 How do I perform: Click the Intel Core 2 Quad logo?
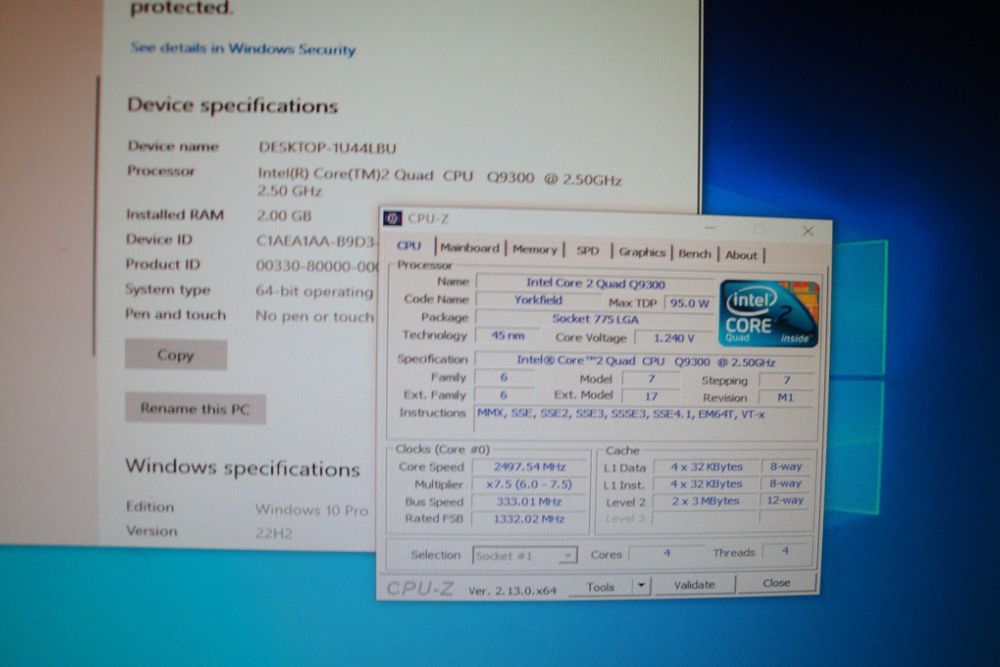[768, 314]
